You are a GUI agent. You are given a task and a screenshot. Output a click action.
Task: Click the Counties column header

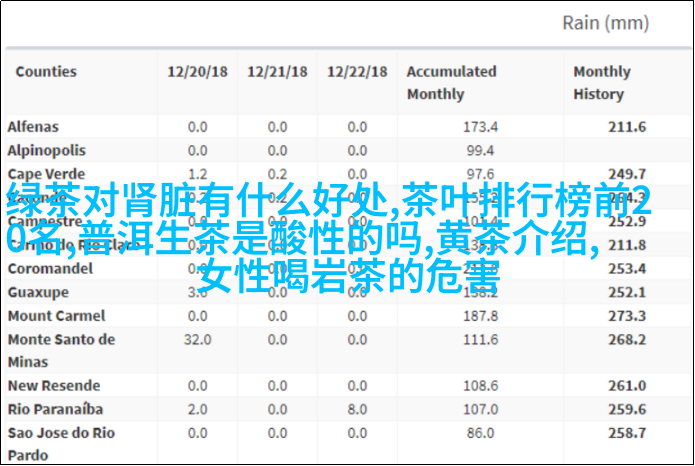coord(46,72)
